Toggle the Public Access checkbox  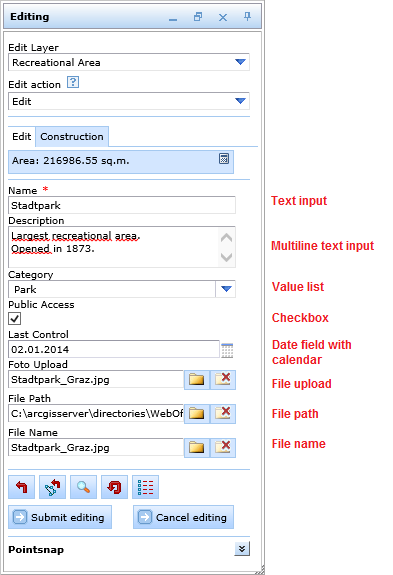(x=15, y=318)
